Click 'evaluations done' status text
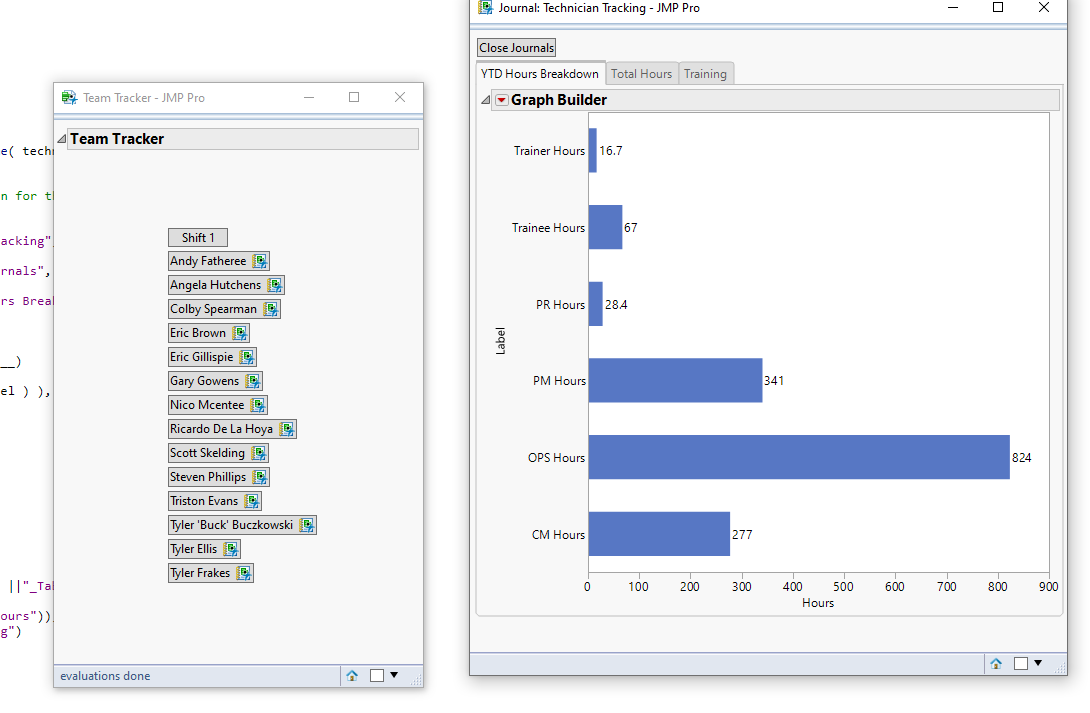The image size is (1090, 713). pos(105,676)
